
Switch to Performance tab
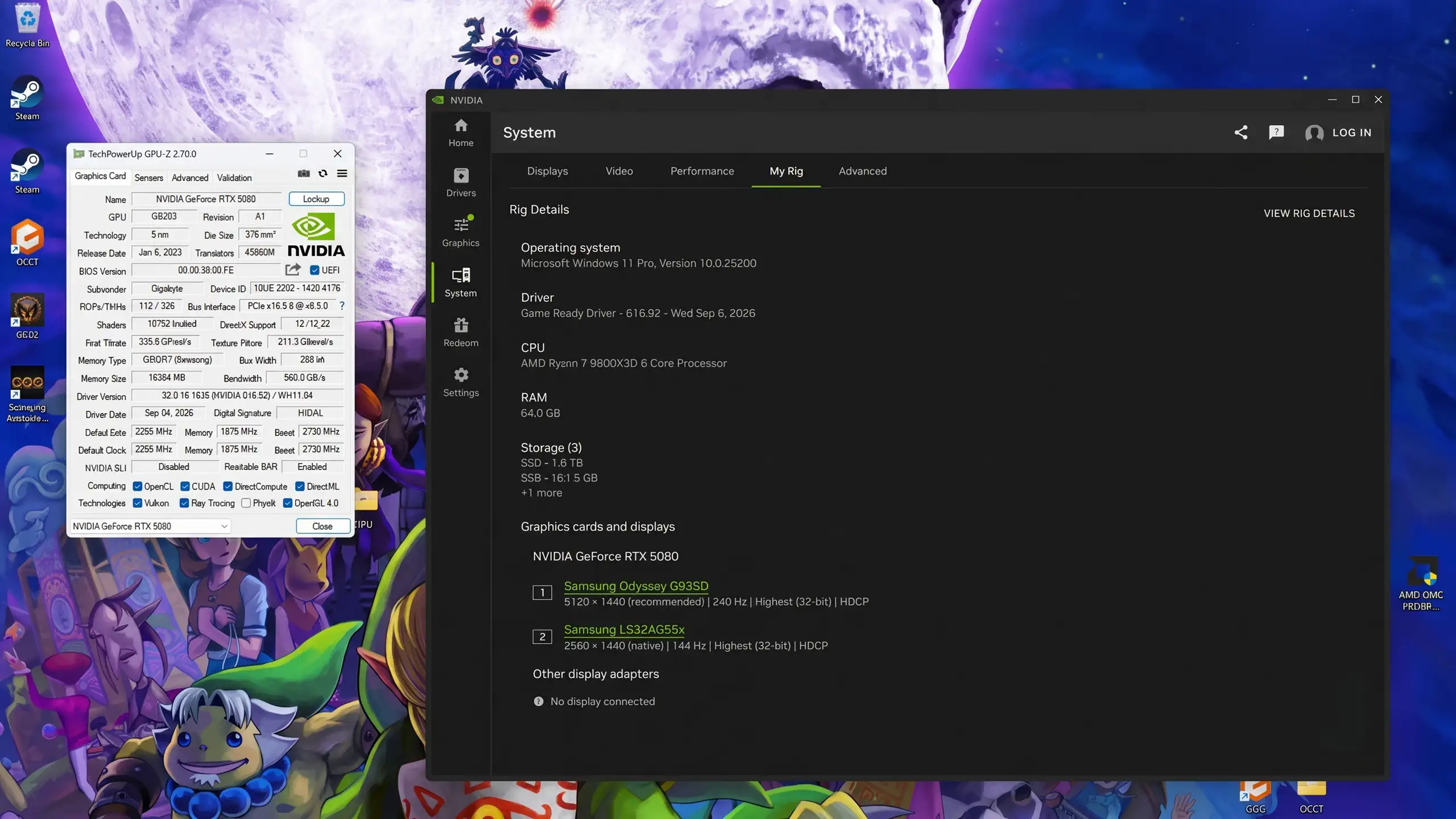[702, 171]
